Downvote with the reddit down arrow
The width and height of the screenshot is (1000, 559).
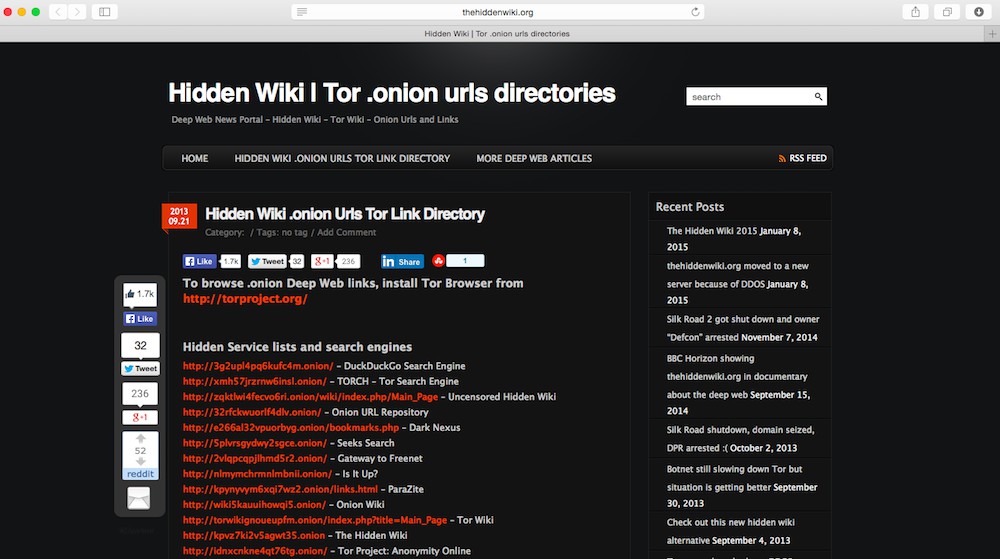click(140, 461)
